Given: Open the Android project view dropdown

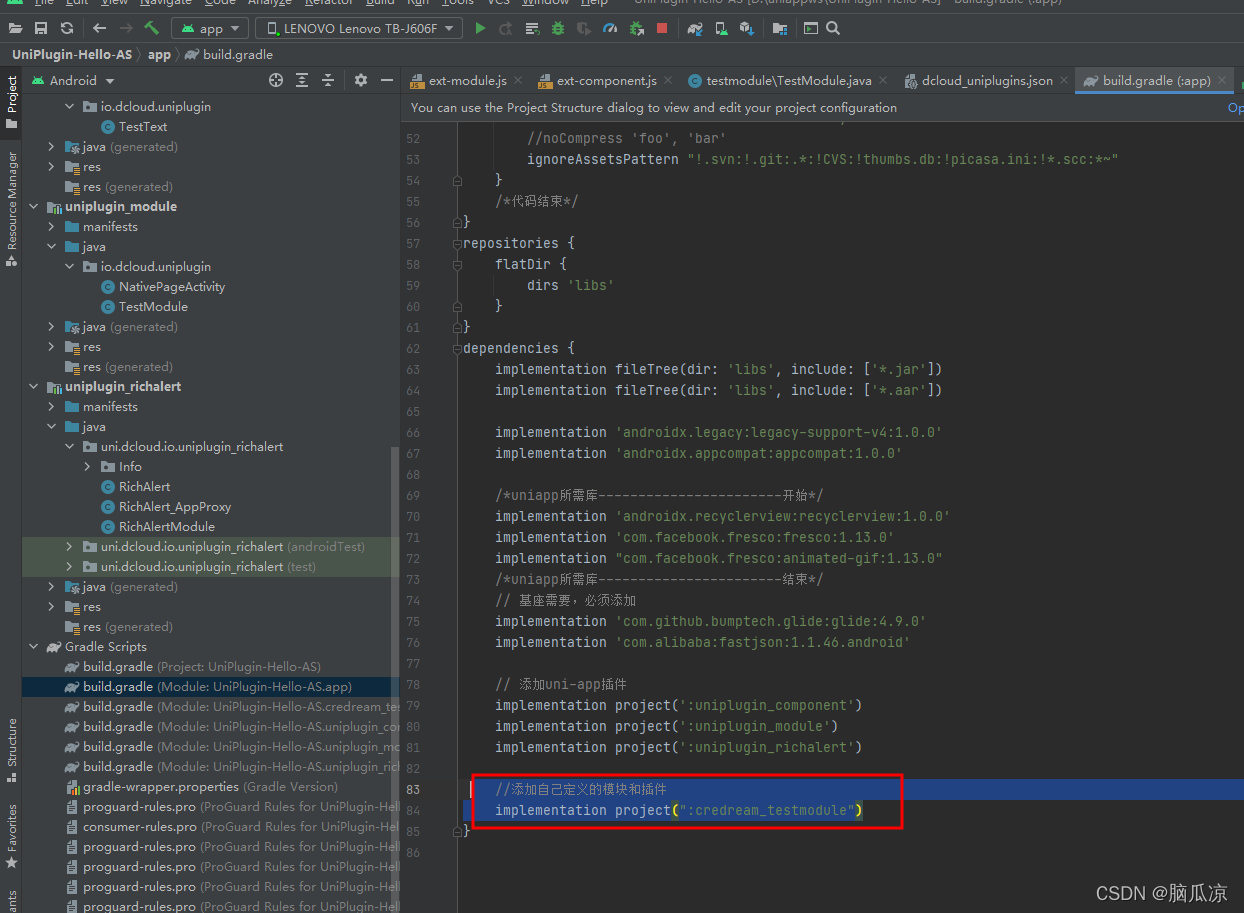Looking at the screenshot, I should [x=73, y=80].
